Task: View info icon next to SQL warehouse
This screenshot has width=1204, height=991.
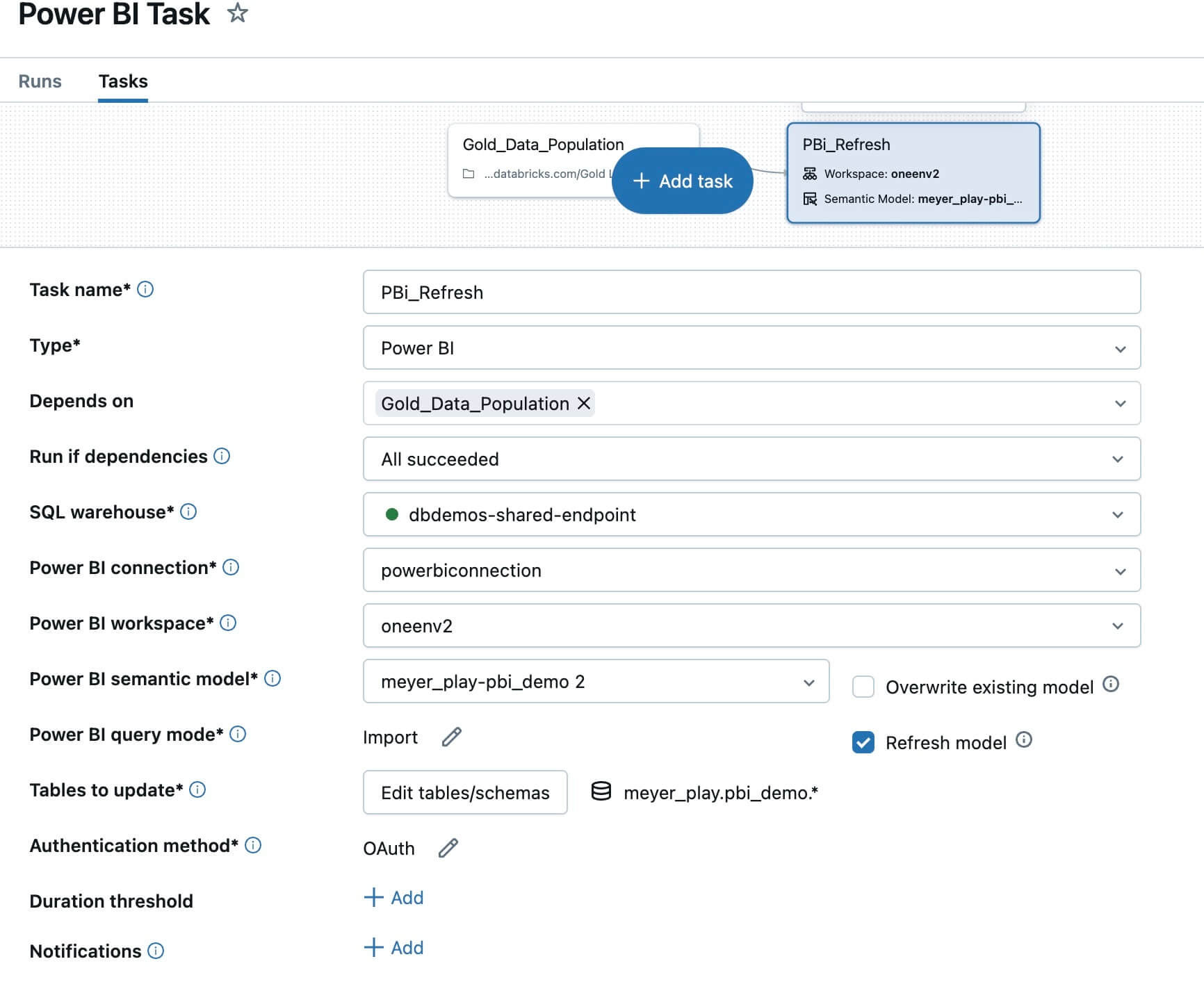Action: point(188,511)
